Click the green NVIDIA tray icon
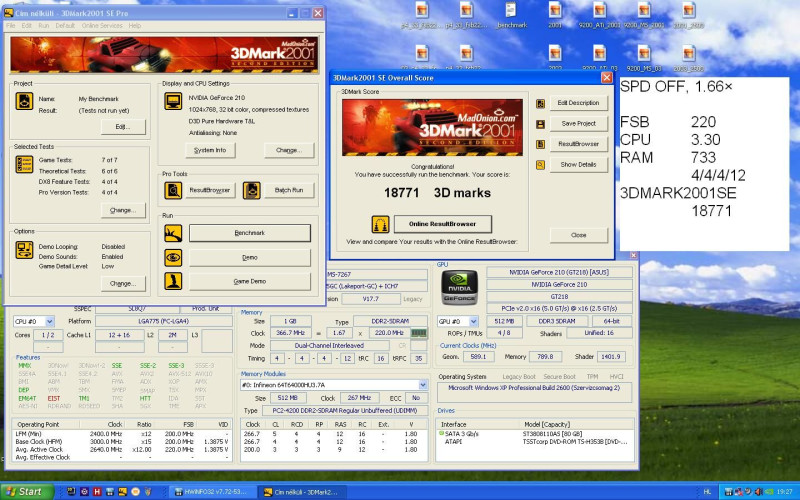The width and height of the screenshot is (800, 500). coord(768,492)
